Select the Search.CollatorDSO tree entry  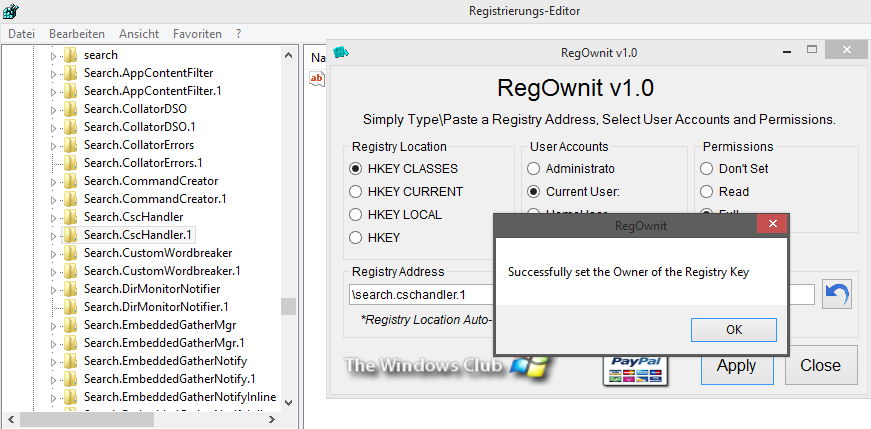[135, 108]
